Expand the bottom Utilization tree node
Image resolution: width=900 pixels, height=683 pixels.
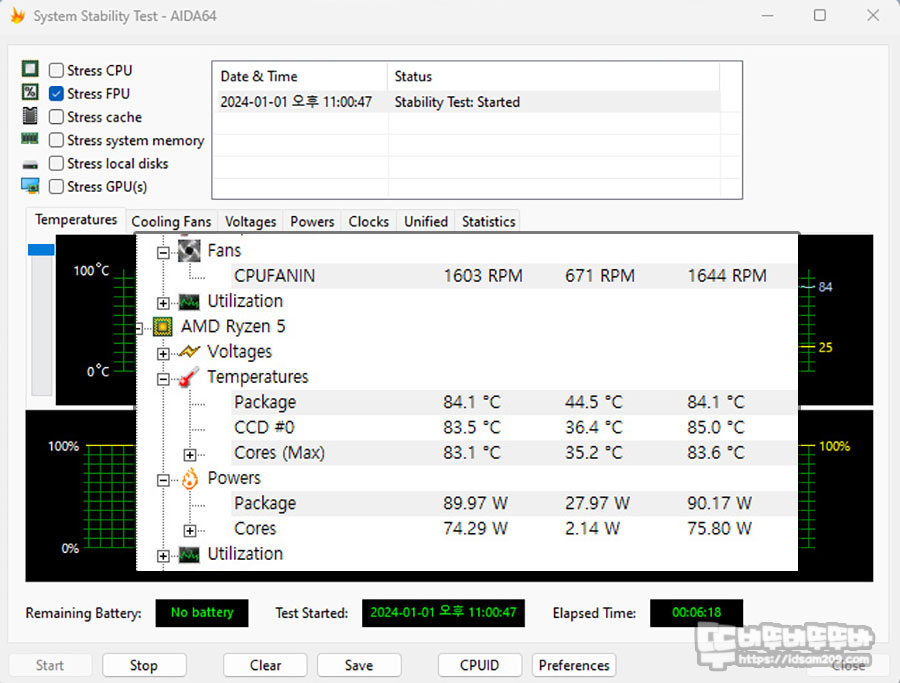coord(163,556)
